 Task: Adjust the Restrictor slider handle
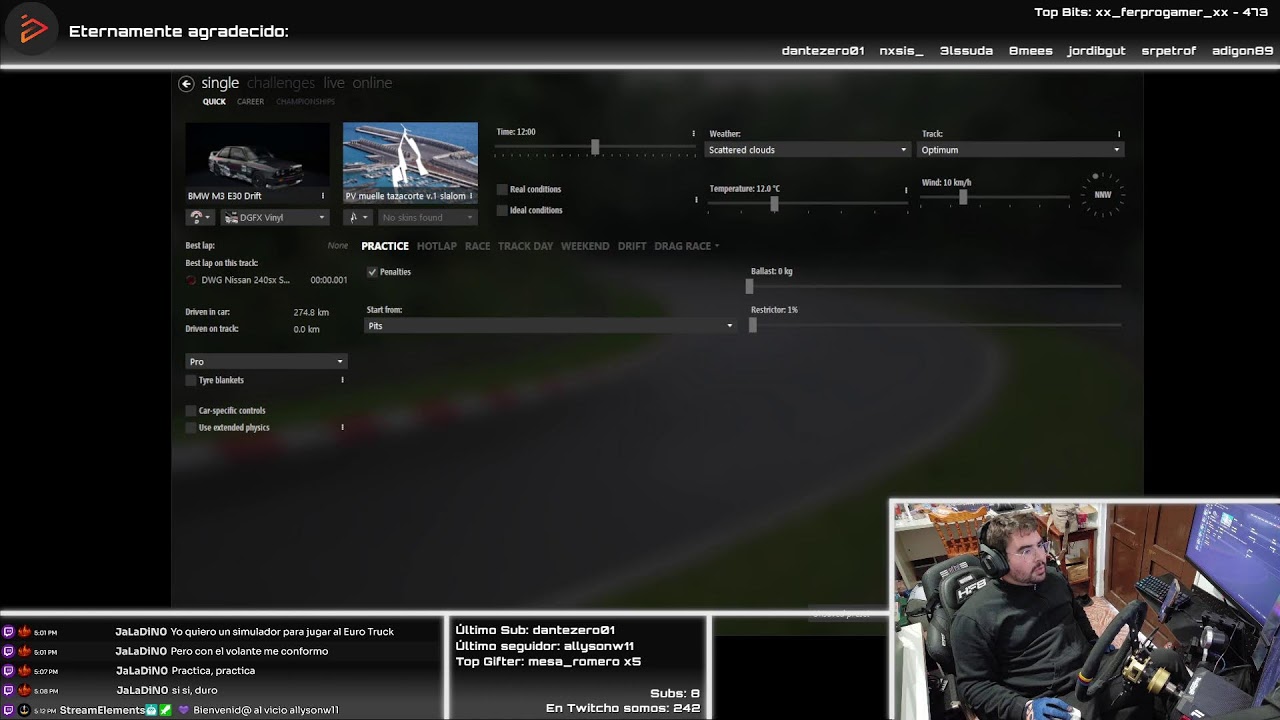tap(753, 325)
